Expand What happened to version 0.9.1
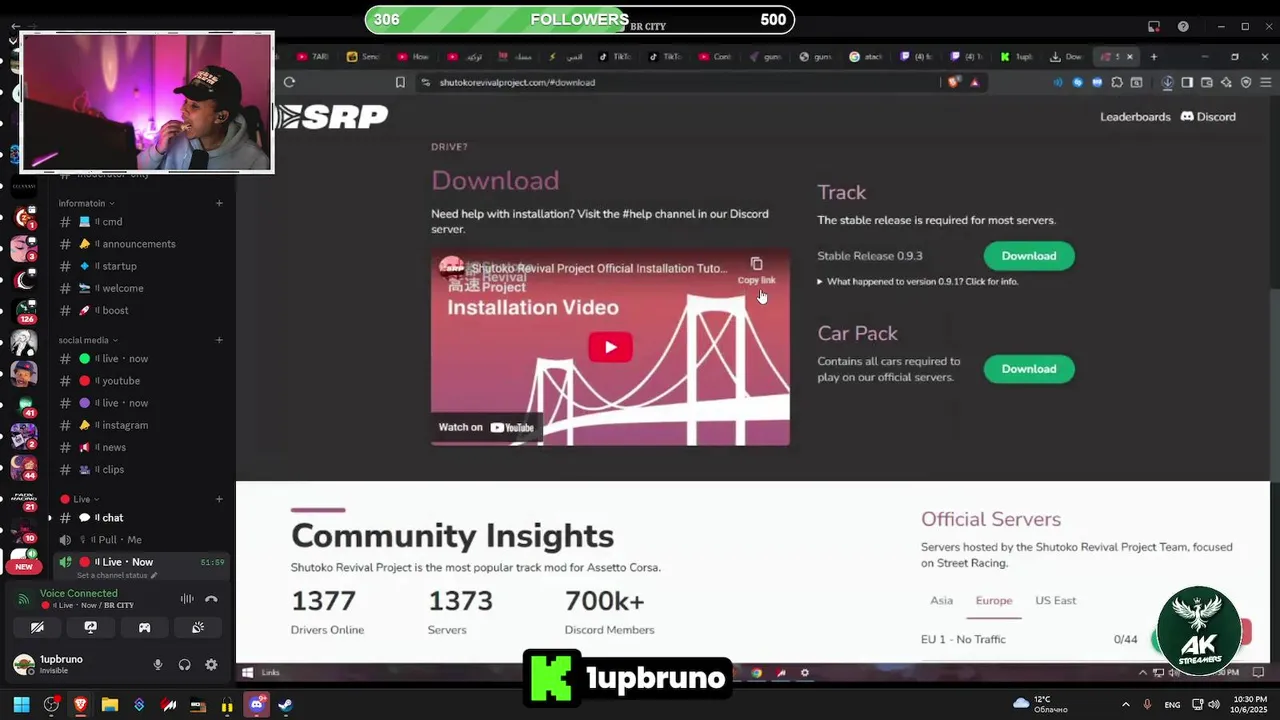Image resolution: width=1280 pixels, height=720 pixels. pyautogui.click(x=918, y=282)
